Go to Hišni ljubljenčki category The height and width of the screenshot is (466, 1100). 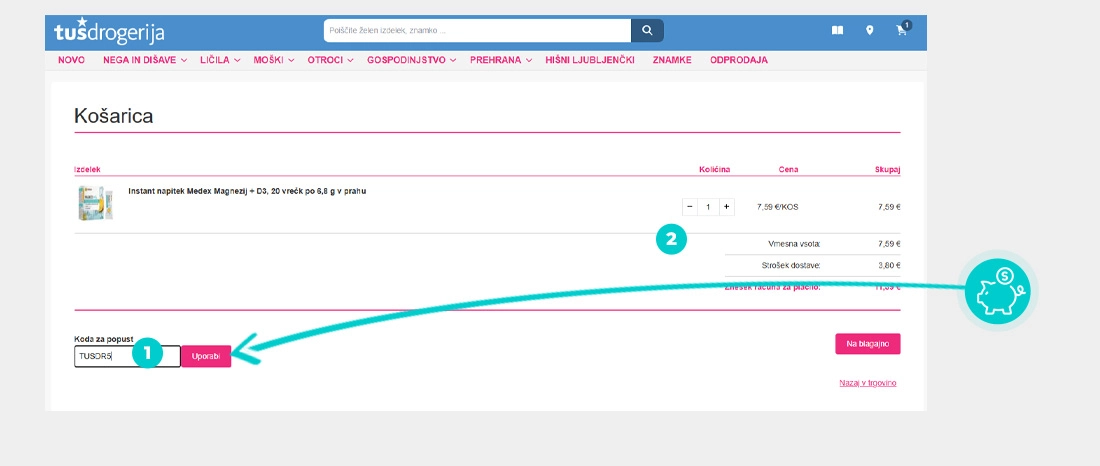[589, 60]
